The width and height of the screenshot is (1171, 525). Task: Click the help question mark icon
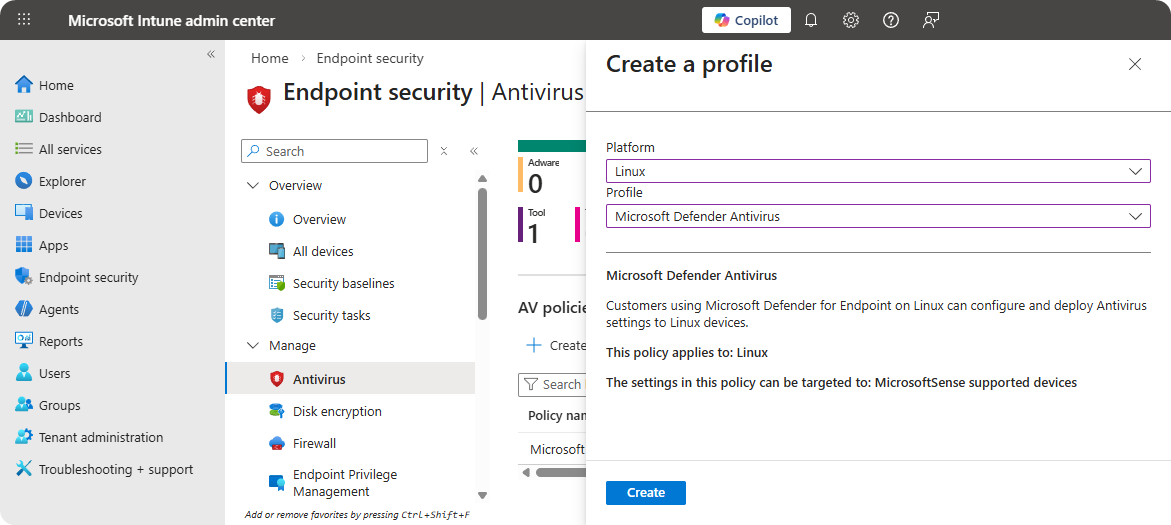coord(891,20)
